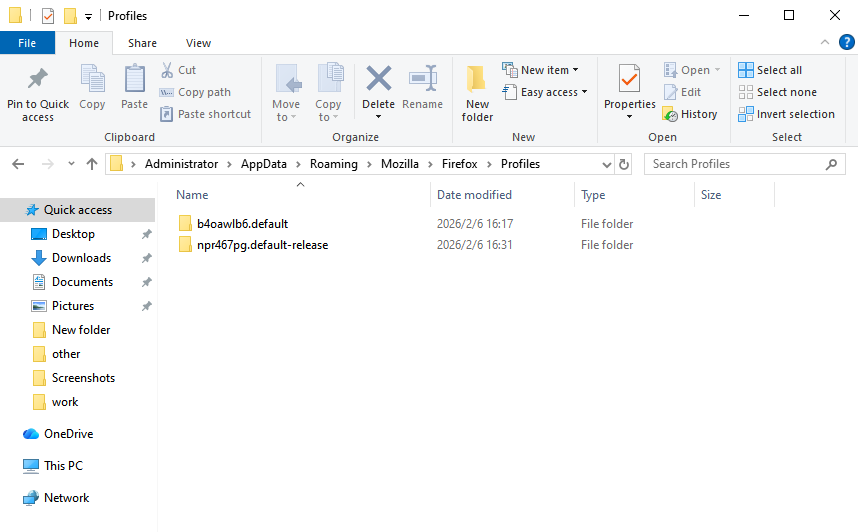Click Select none
858x532 pixels.
coord(778,92)
